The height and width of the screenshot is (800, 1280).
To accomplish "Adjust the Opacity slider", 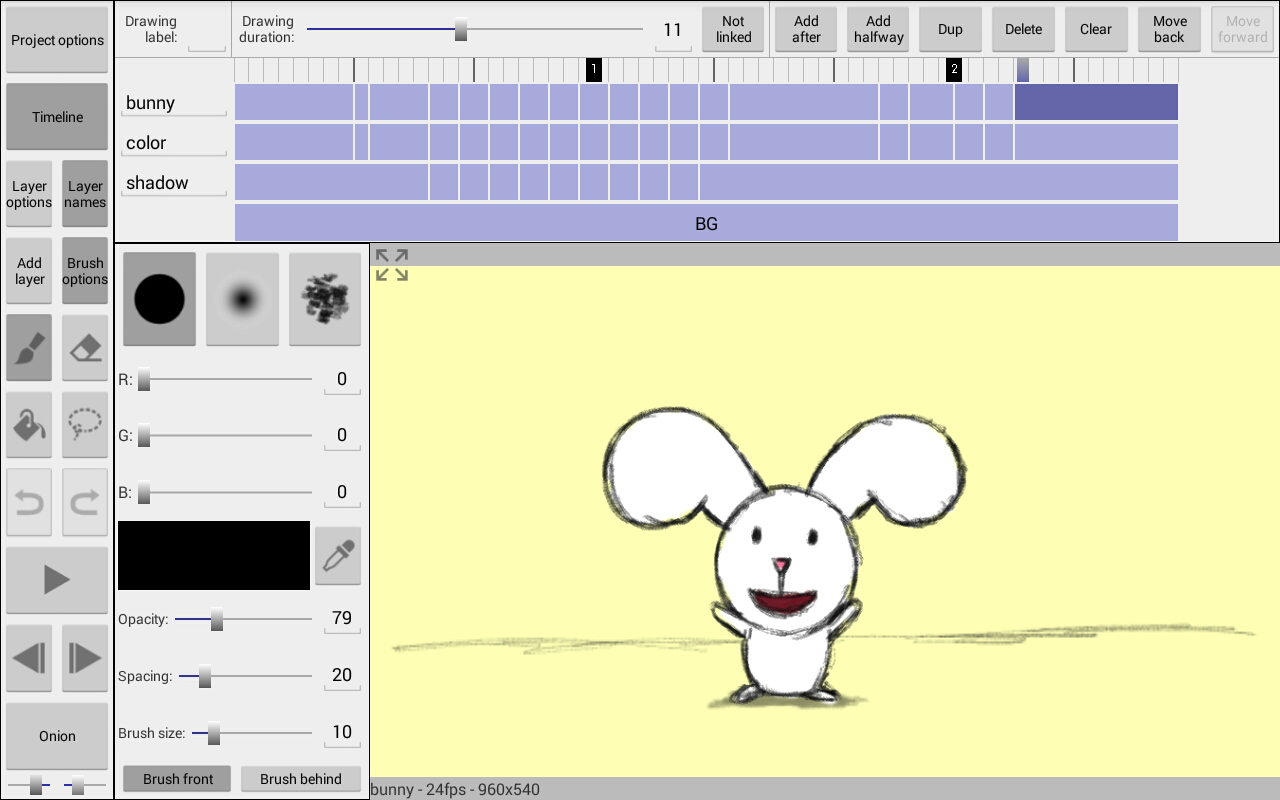I will (216, 620).
